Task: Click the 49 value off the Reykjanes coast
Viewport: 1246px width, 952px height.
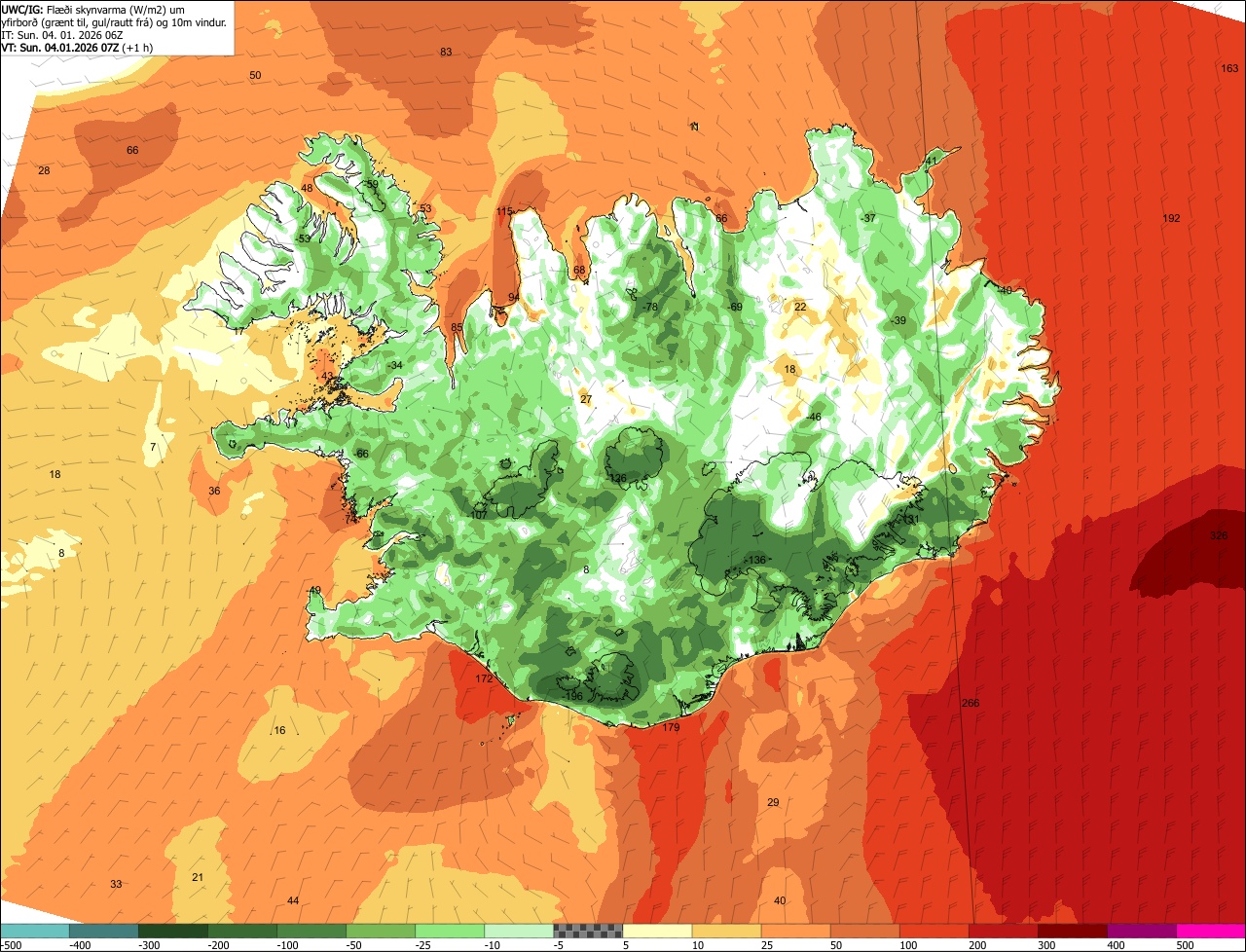Action: click(314, 590)
